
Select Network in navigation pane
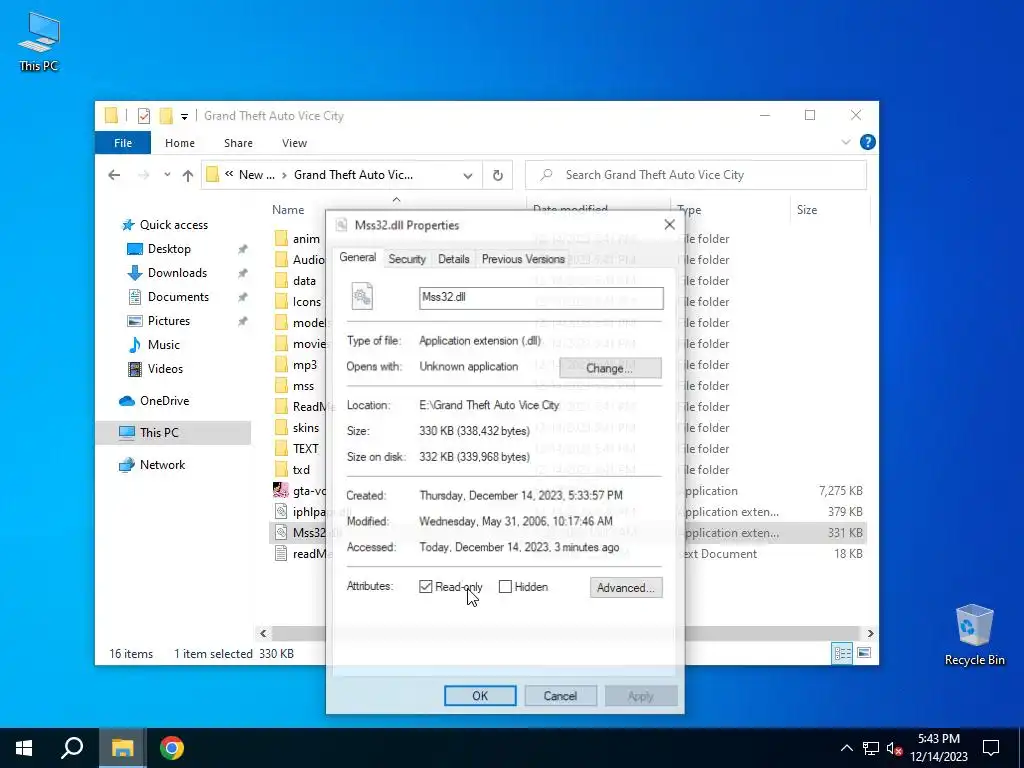[162, 465]
